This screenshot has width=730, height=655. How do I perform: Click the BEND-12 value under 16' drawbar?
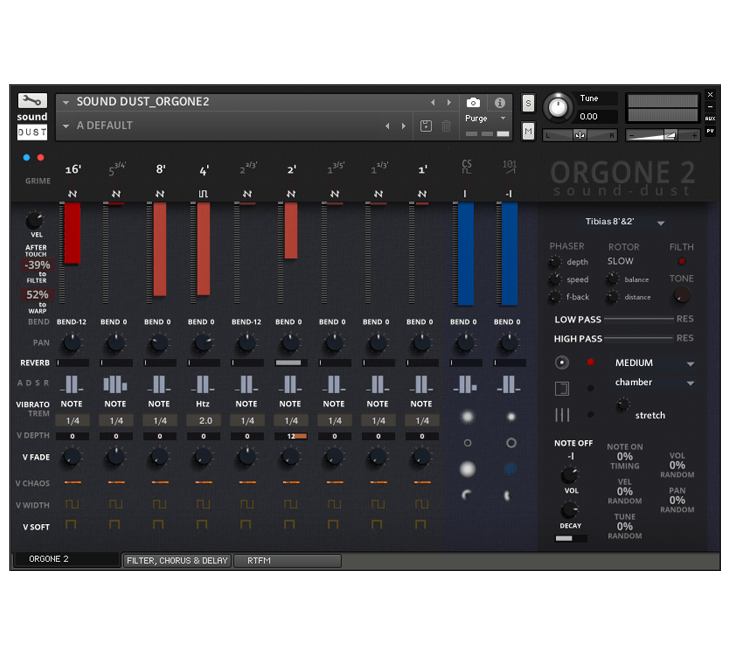point(72,322)
